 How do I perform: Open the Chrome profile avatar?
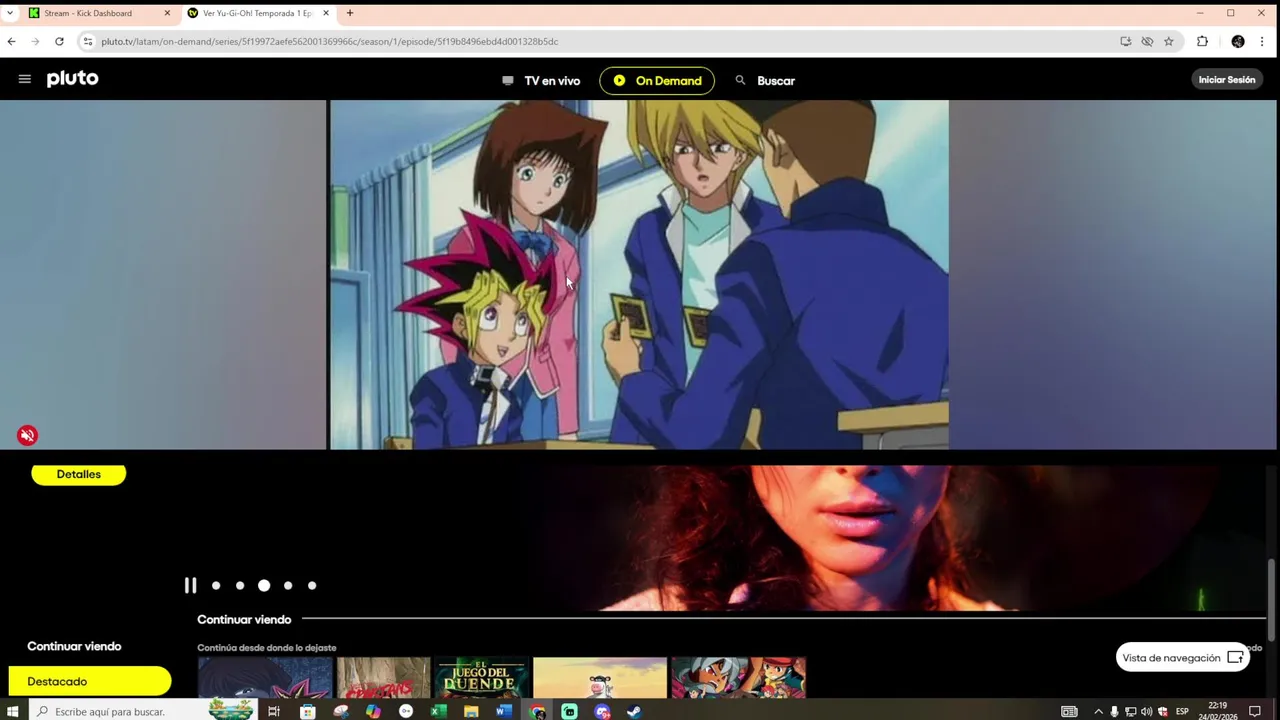click(1238, 41)
